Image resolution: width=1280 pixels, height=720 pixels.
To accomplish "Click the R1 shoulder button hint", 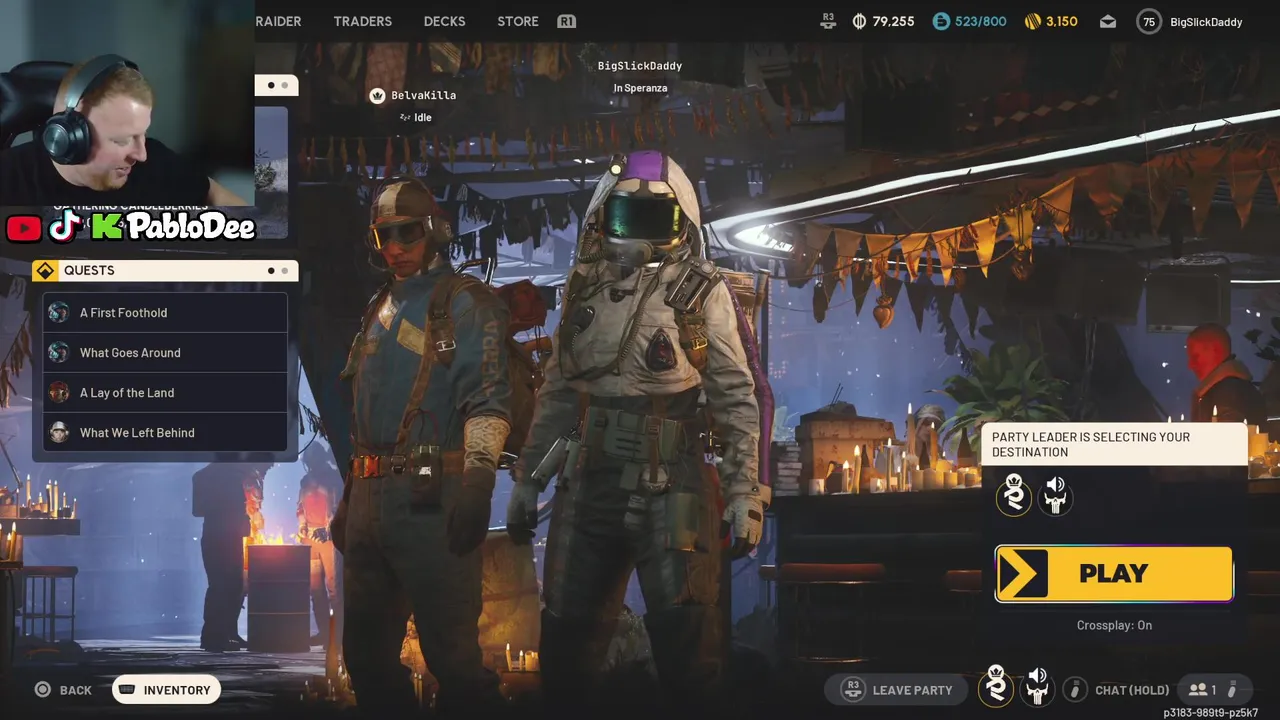I will tap(566, 21).
